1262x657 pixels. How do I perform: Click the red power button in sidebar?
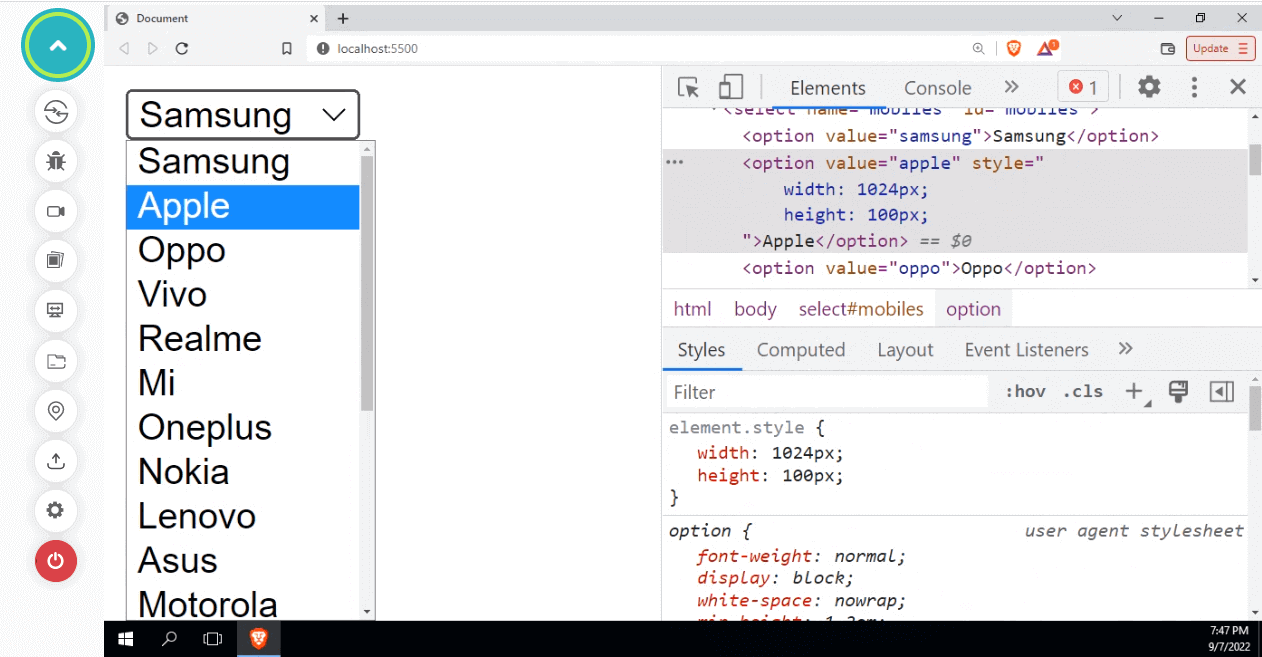pyautogui.click(x=56, y=561)
